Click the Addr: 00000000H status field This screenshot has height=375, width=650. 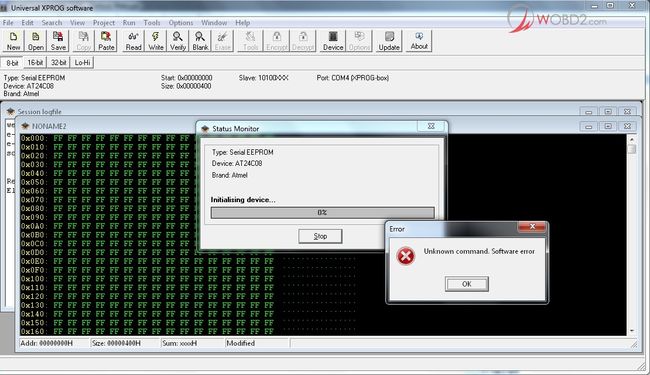pyautogui.click(x=54, y=343)
